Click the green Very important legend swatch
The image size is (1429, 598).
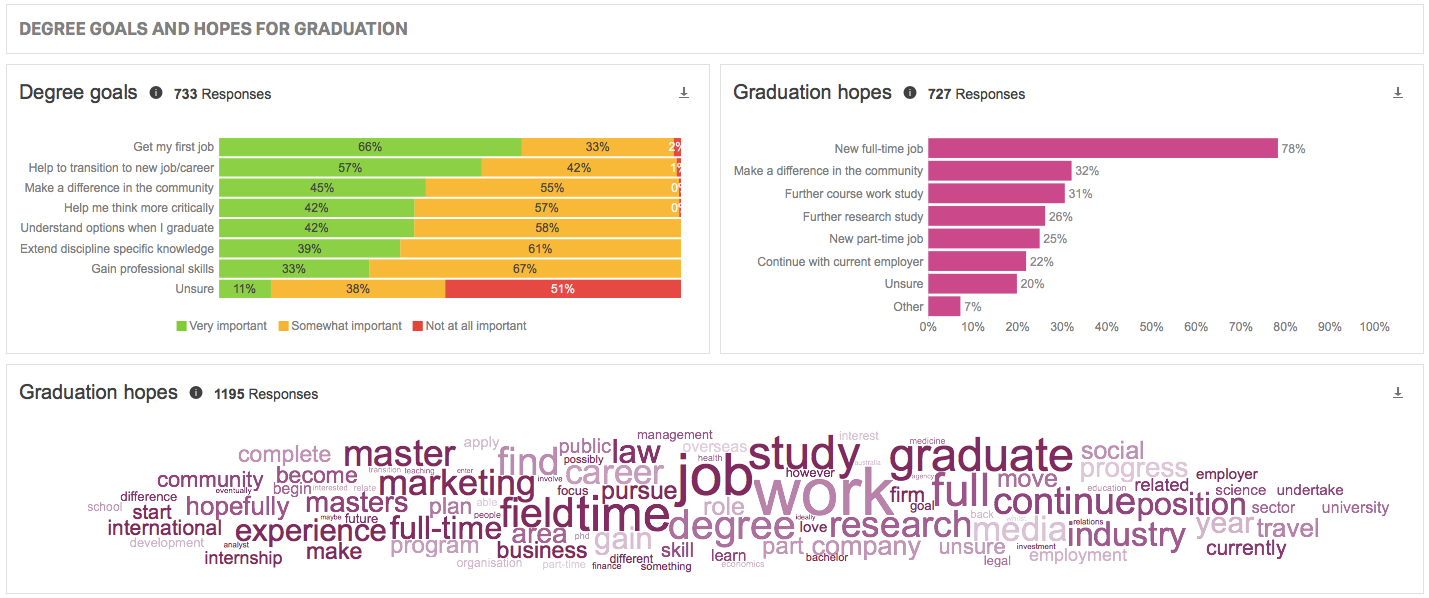[182, 326]
